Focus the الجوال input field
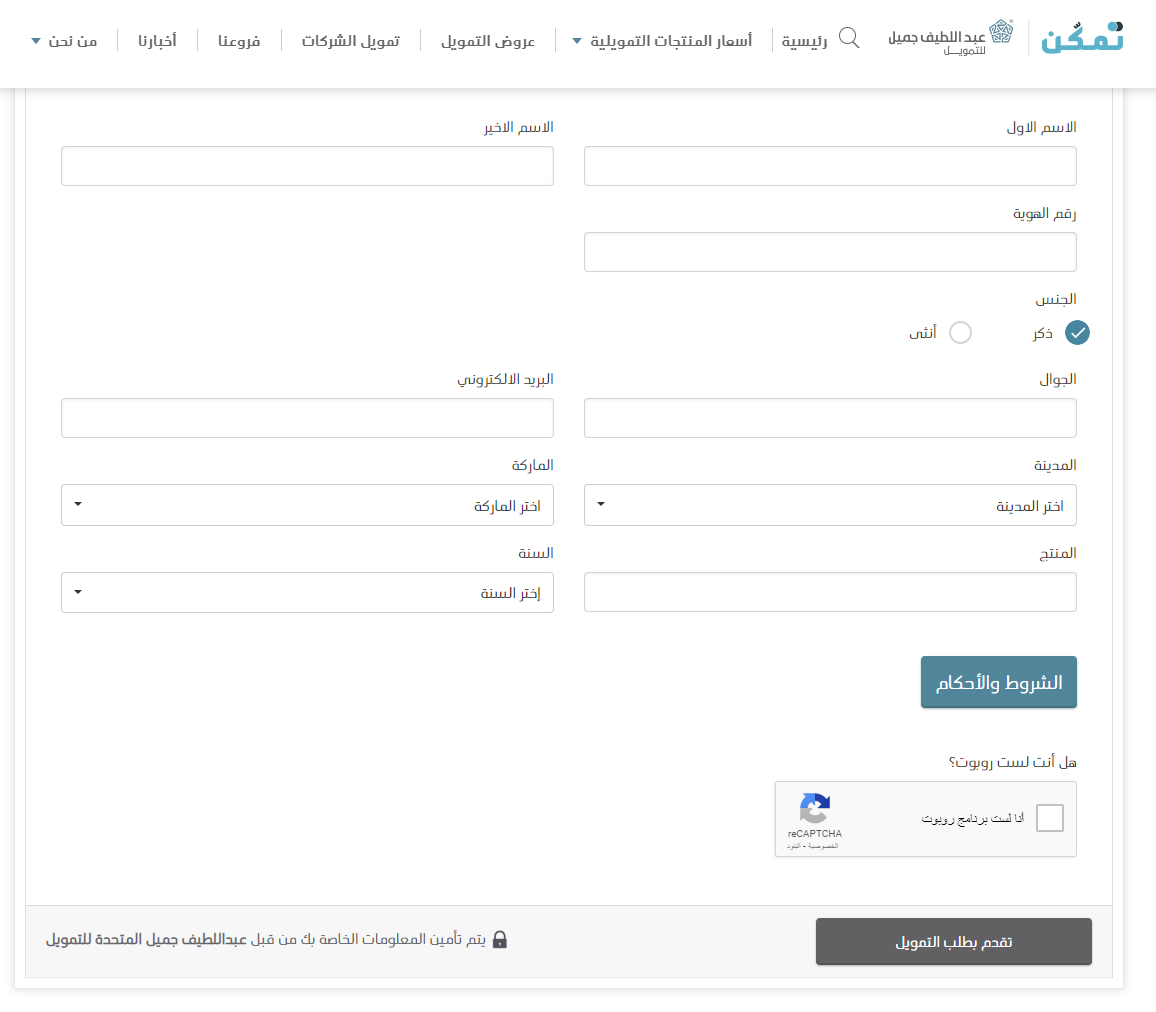 [x=830, y=418]
